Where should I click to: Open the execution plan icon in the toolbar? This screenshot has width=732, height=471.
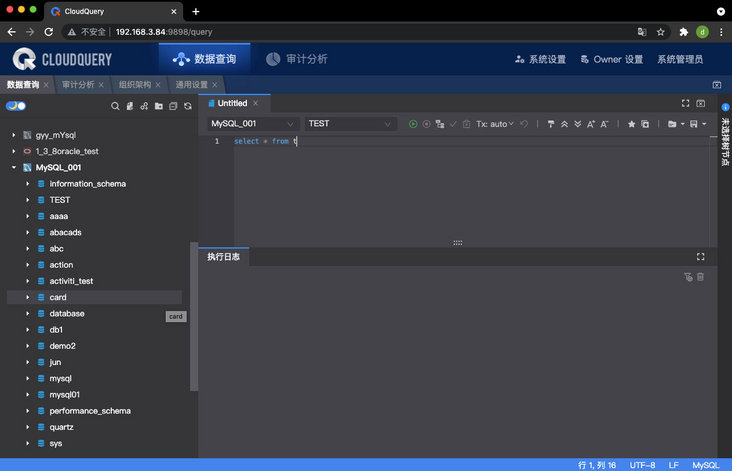440,124
